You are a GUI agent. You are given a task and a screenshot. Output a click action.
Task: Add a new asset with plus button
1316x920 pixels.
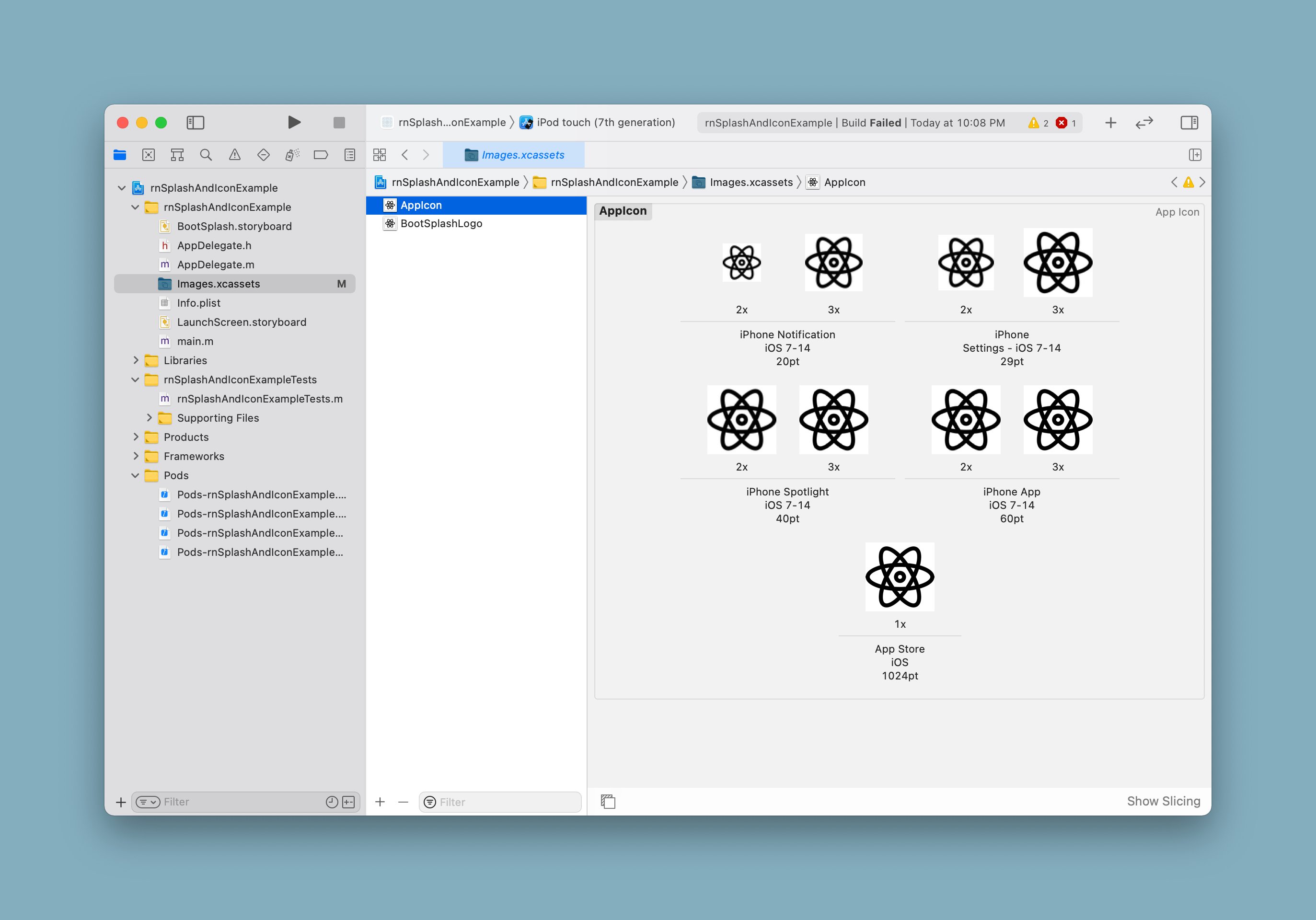coord(380,802)
